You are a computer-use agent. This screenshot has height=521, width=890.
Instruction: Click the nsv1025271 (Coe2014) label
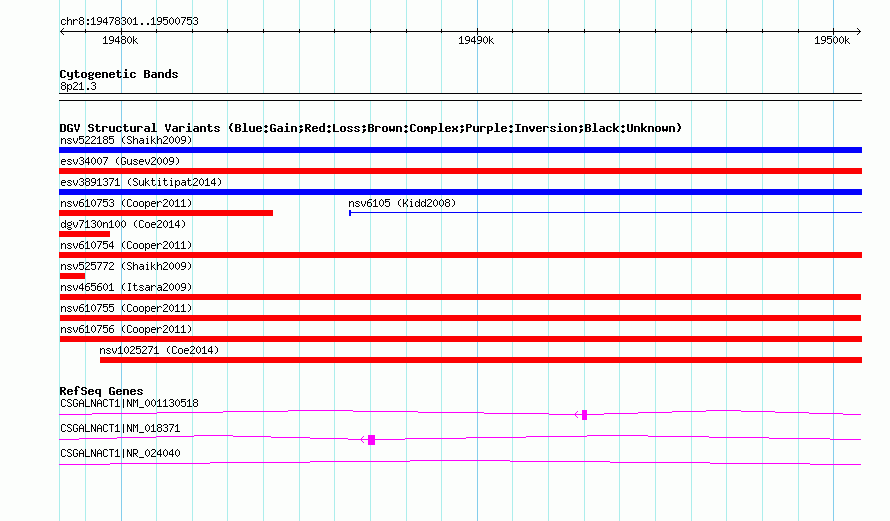point(159,350)
